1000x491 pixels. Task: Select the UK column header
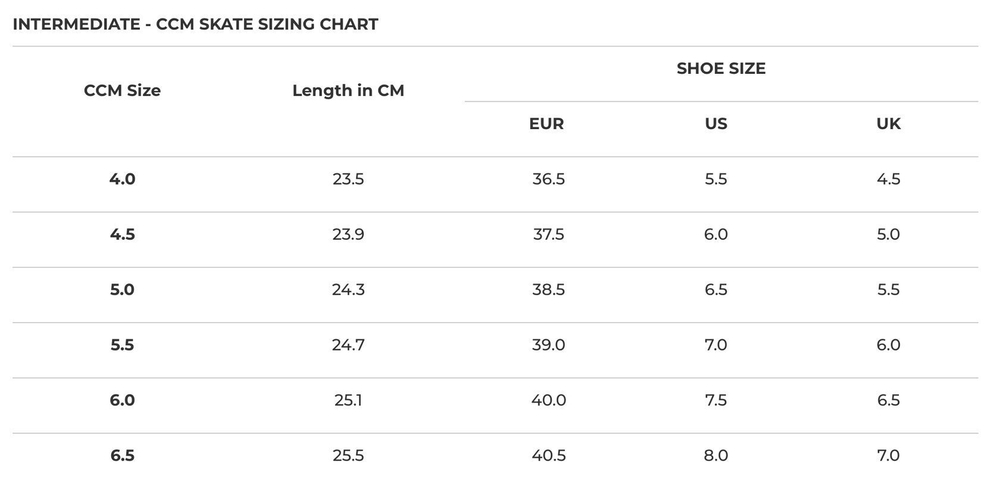tap(888, 124)
